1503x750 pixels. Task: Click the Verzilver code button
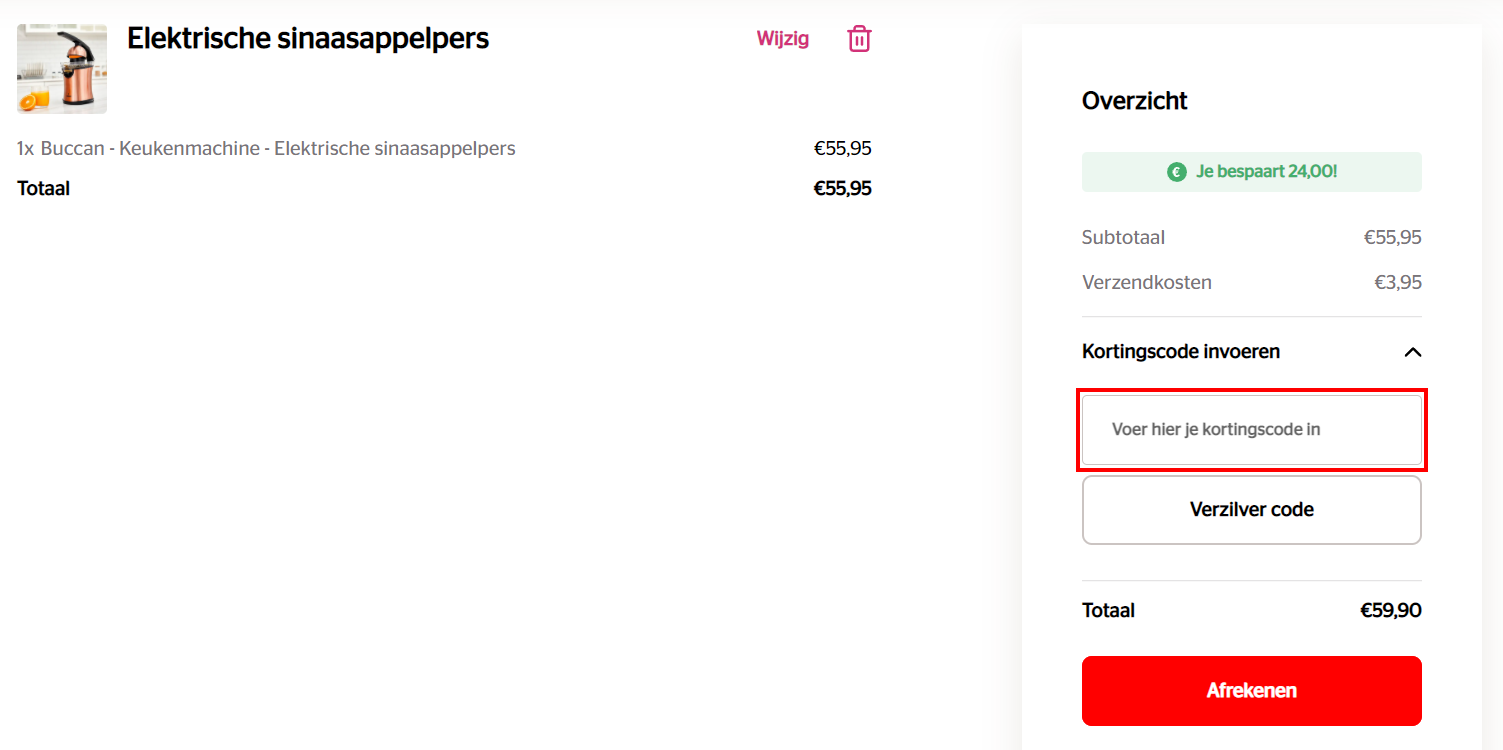(x=1252, y=510)
